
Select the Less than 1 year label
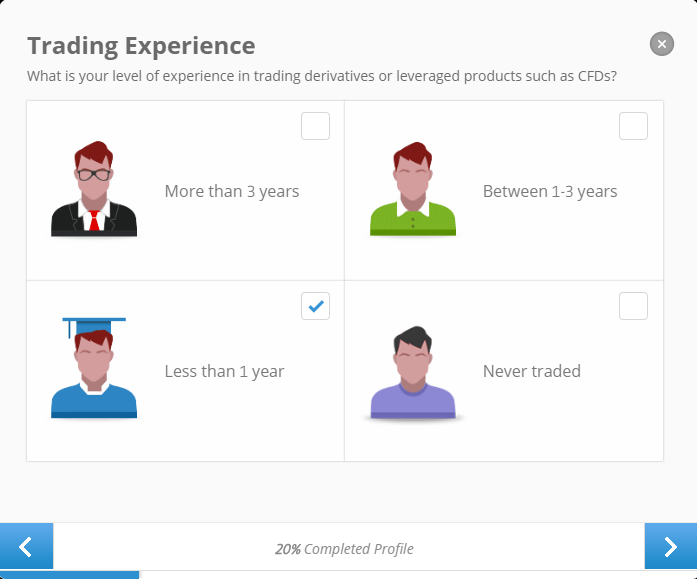[x=224, y=371]
